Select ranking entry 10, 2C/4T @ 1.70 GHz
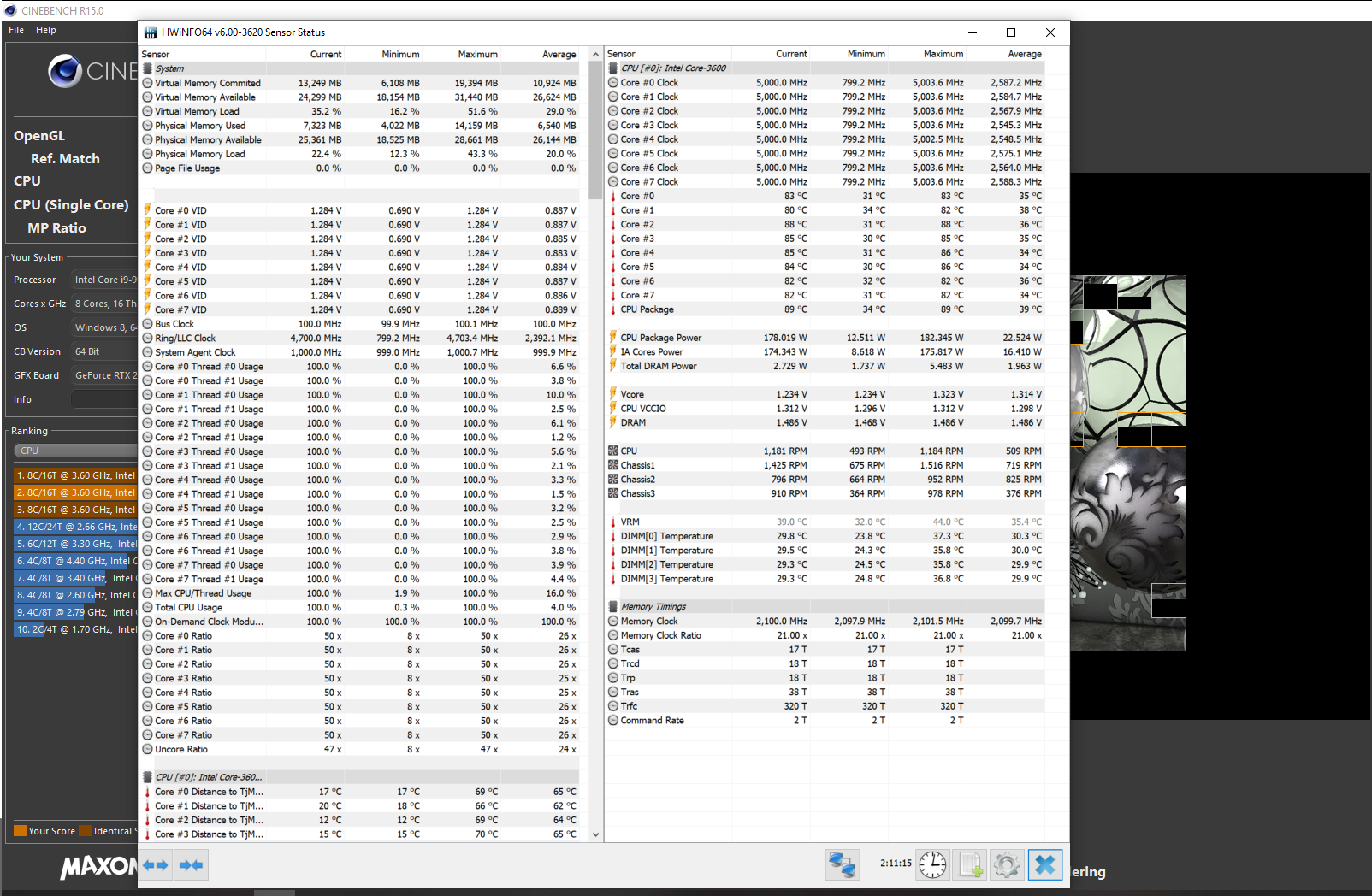1372x896 pixels. coord(75,629)
